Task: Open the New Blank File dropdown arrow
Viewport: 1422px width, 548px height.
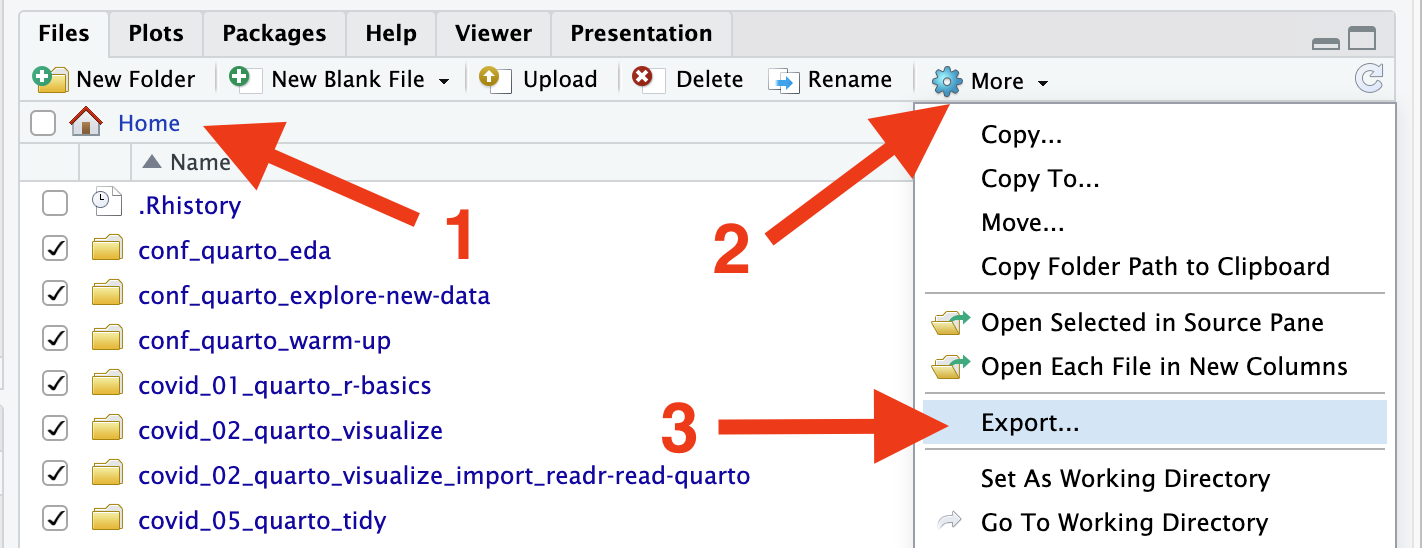Action: tap(444, 81)
